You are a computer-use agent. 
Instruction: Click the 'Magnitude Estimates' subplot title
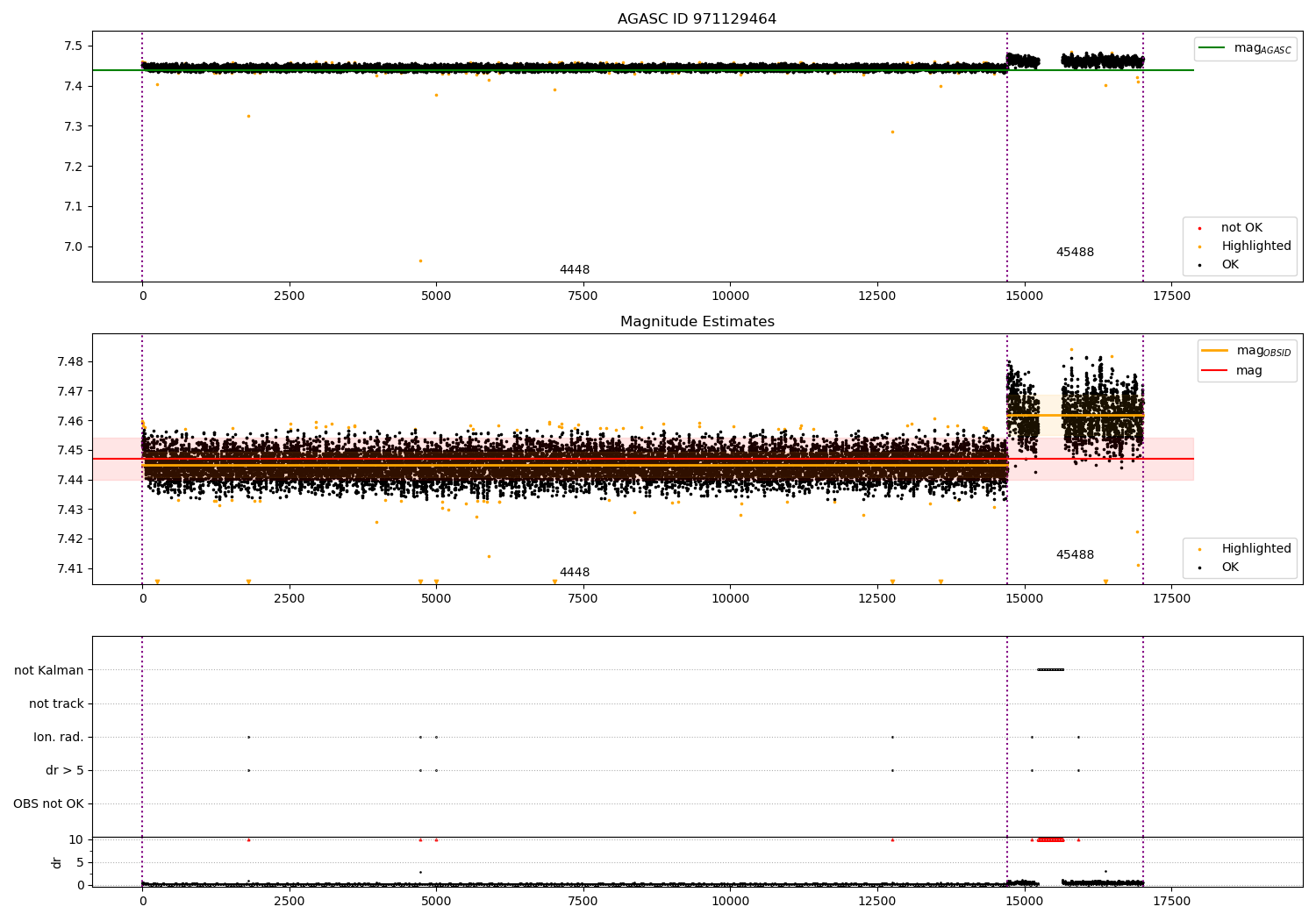click(x=697, y=322)
